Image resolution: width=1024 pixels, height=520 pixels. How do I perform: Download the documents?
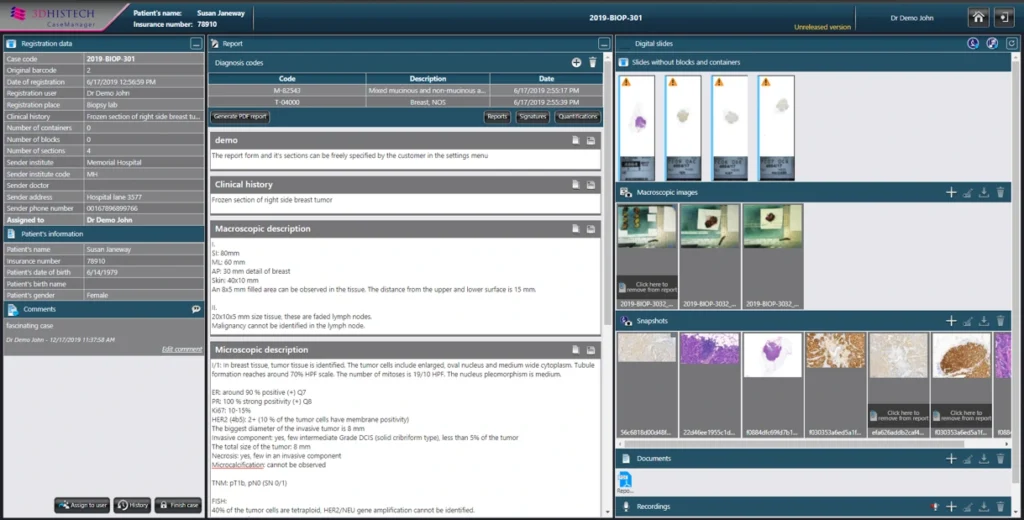point(984,459)
